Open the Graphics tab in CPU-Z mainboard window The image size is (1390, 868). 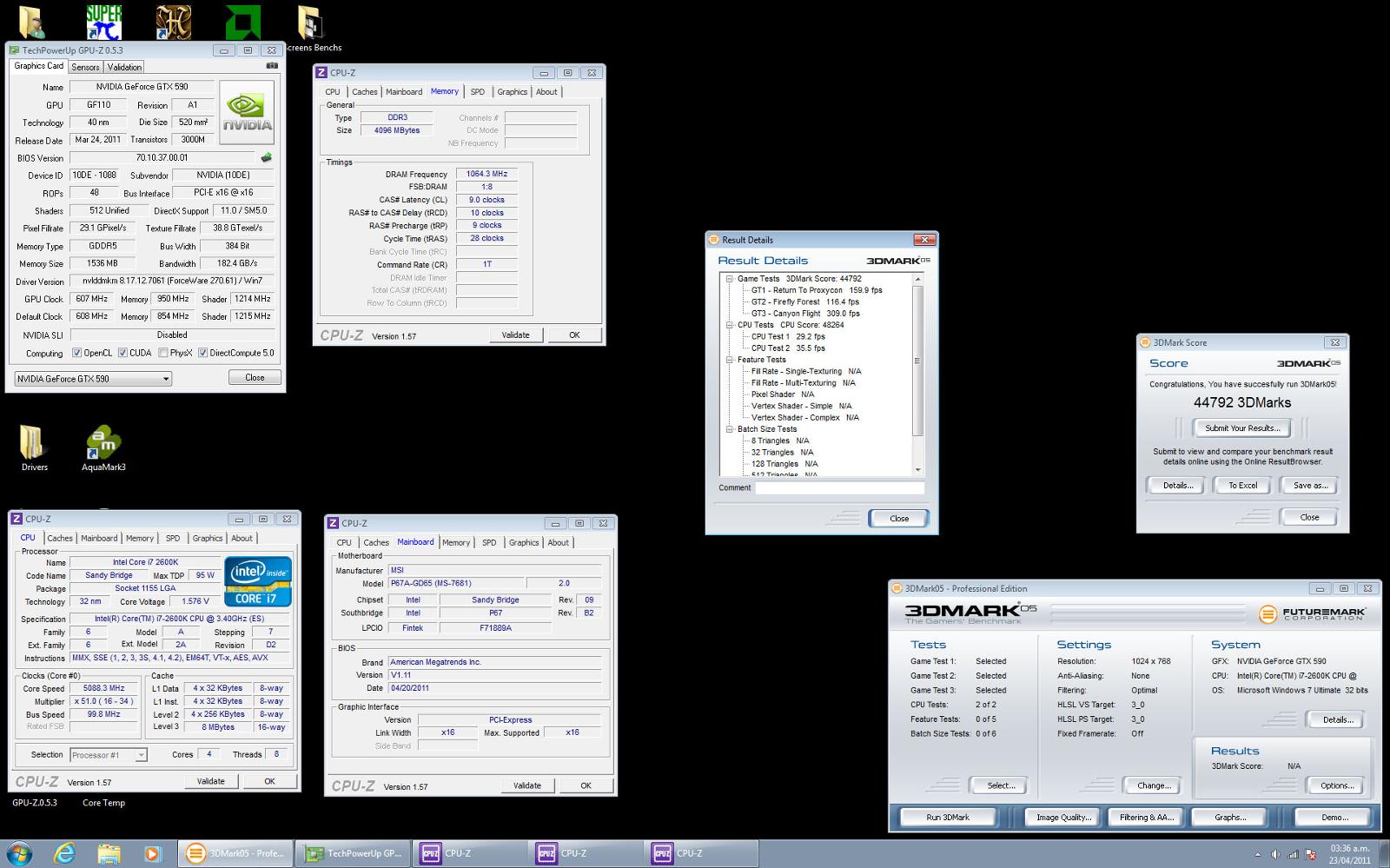(524, 543)
